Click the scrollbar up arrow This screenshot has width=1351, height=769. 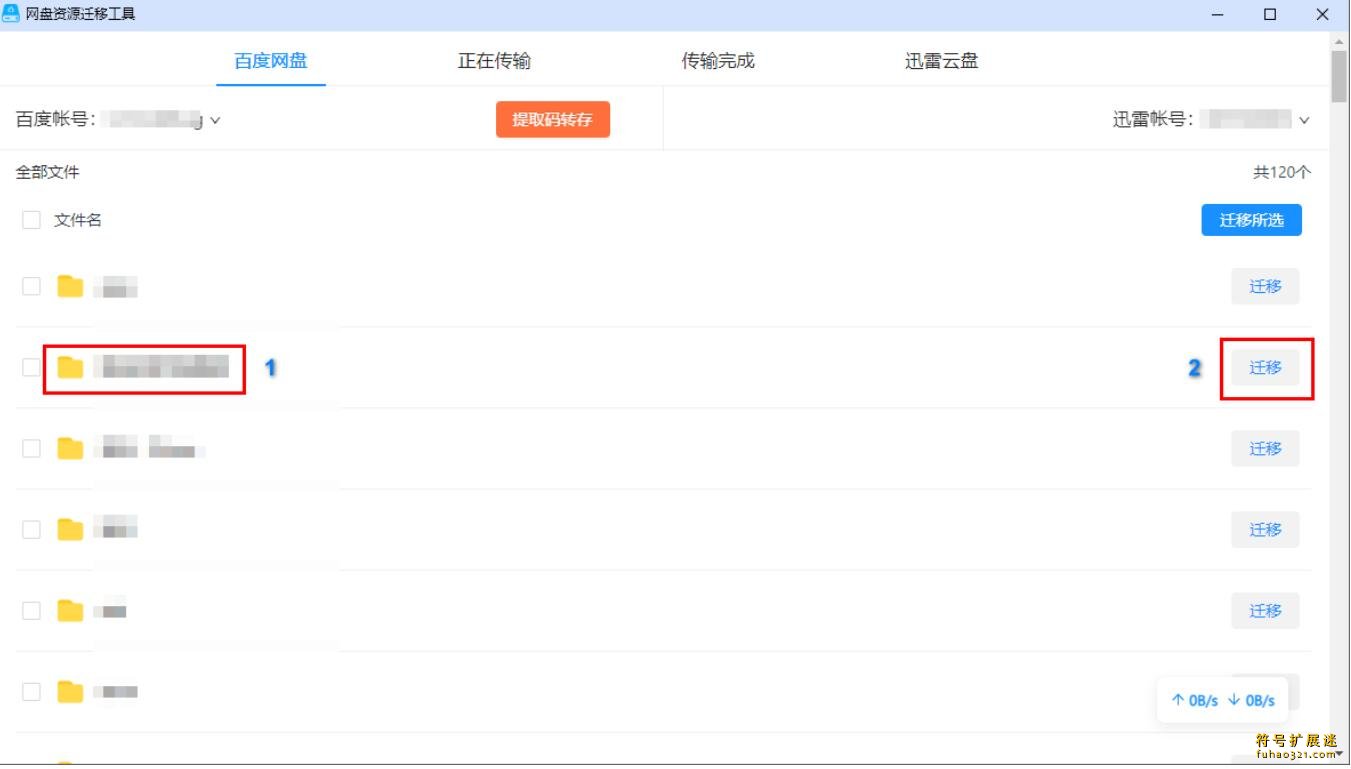point(1339,41)
